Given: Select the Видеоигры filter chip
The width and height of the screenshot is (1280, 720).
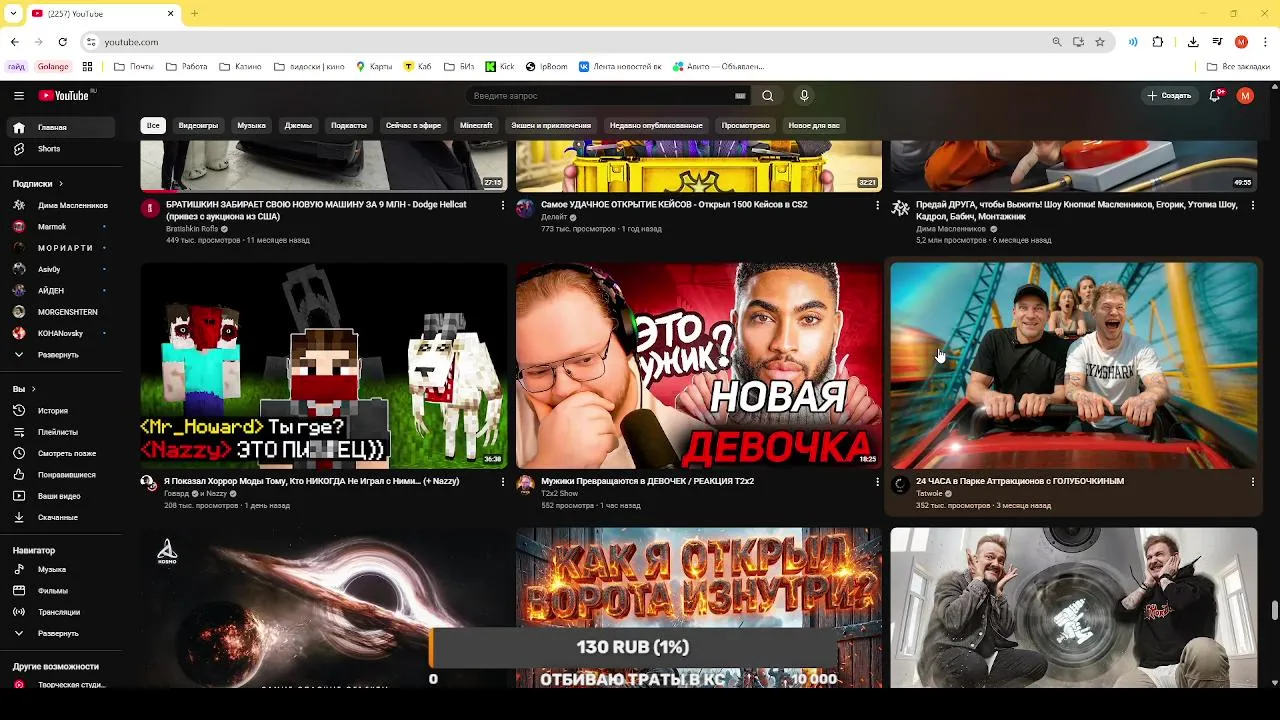Looking at the screenshot, I should 198,126.
